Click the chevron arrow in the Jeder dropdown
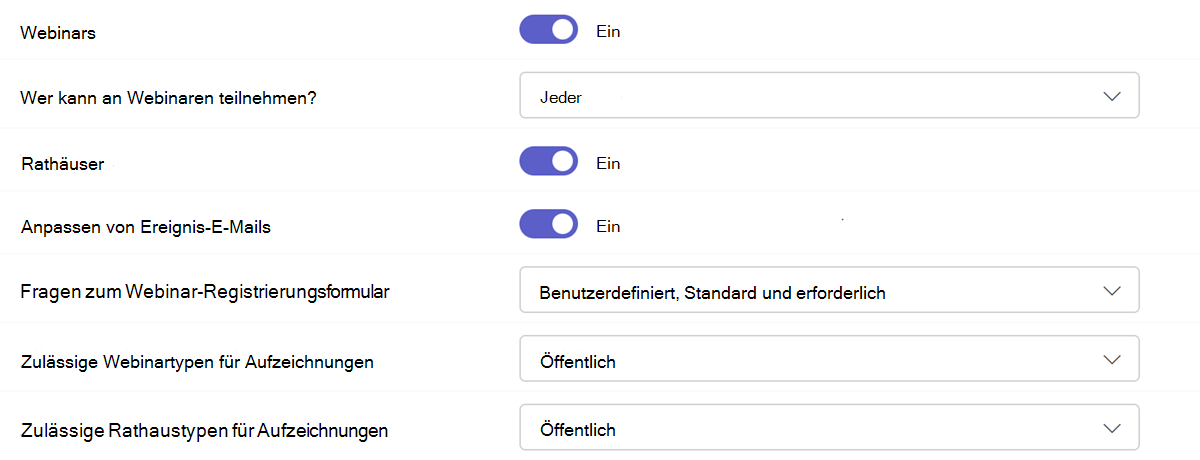Image resolution: width=1200 pixels, height=460 pixels. point(1111,96)
